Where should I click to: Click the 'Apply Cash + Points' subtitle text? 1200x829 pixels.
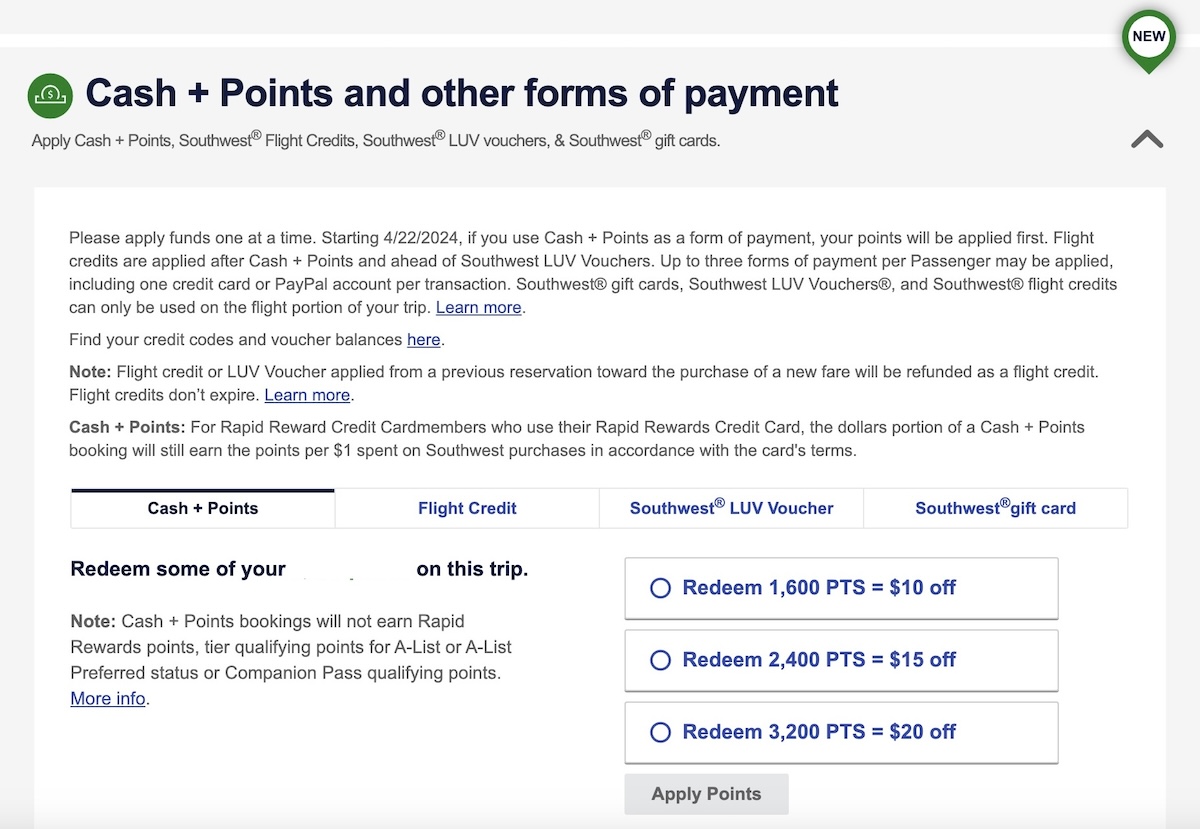pyautogui.click(x=376, y=140)
